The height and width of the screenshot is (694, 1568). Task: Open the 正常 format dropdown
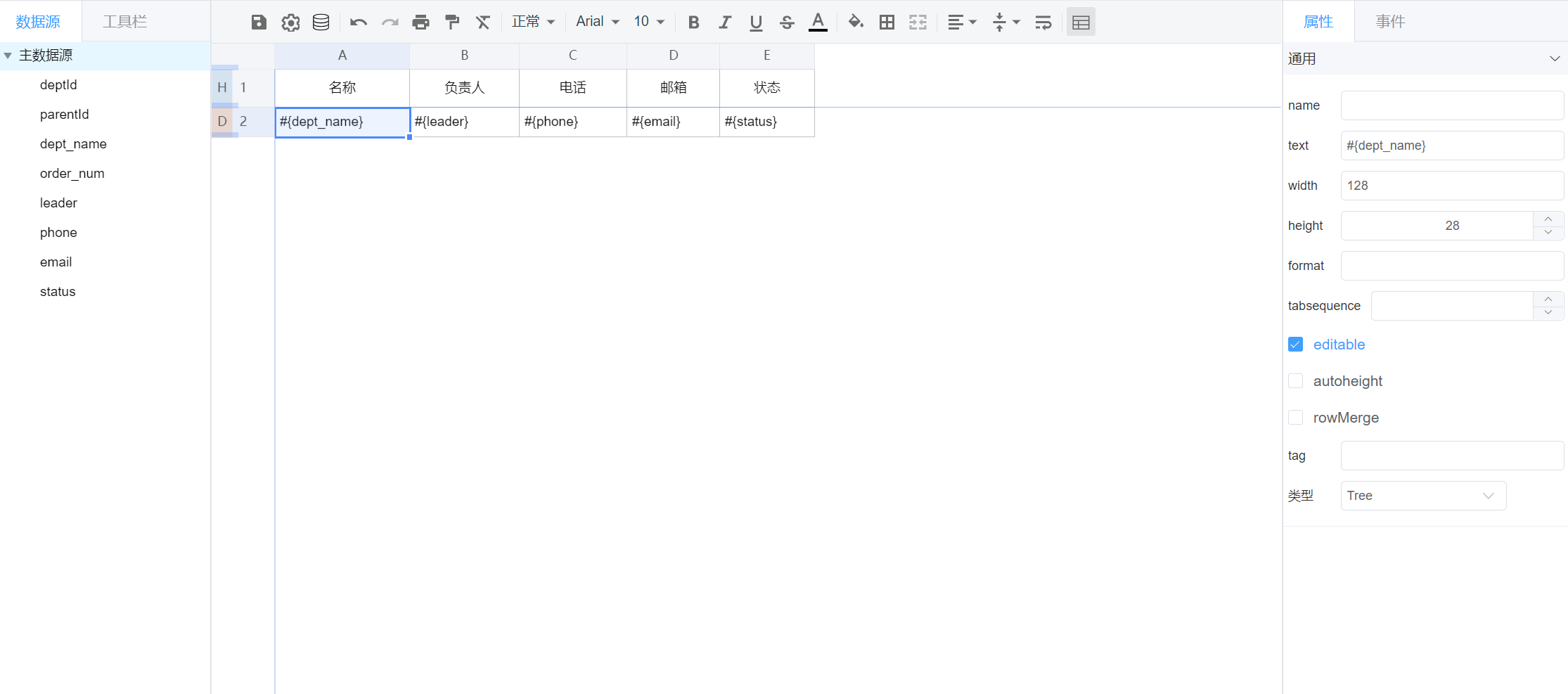533,22
